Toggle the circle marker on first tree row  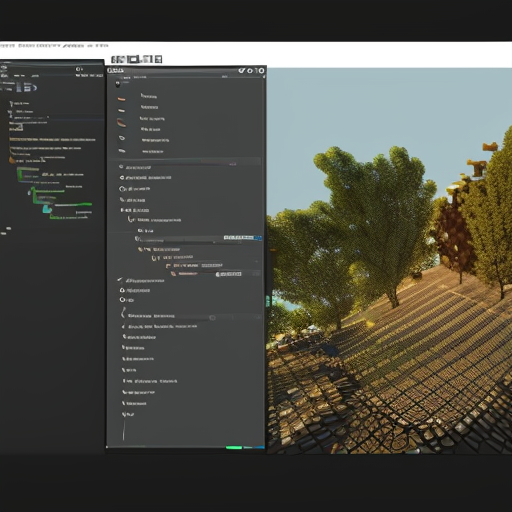coord(121,167)
